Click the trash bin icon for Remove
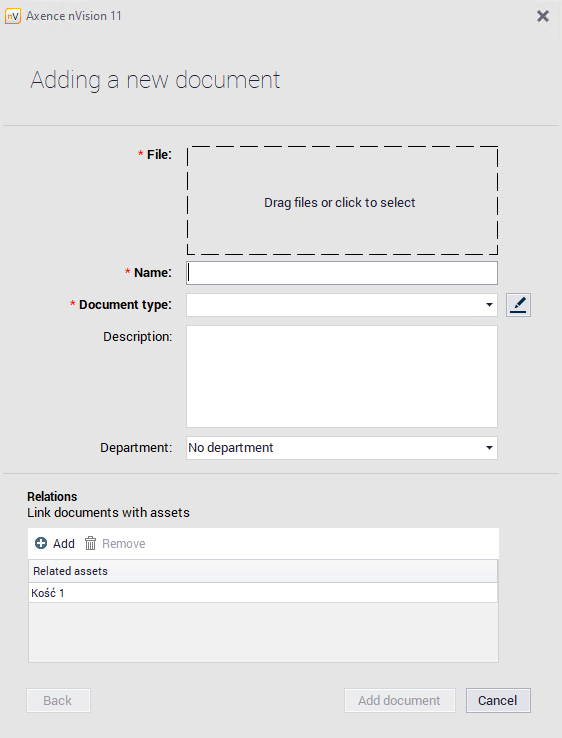 (x=90, y=543)
